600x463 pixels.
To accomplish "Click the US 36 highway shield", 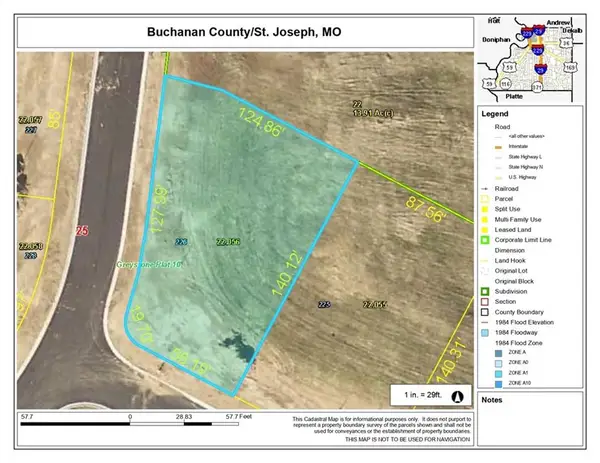I will (x=566, y=43).
